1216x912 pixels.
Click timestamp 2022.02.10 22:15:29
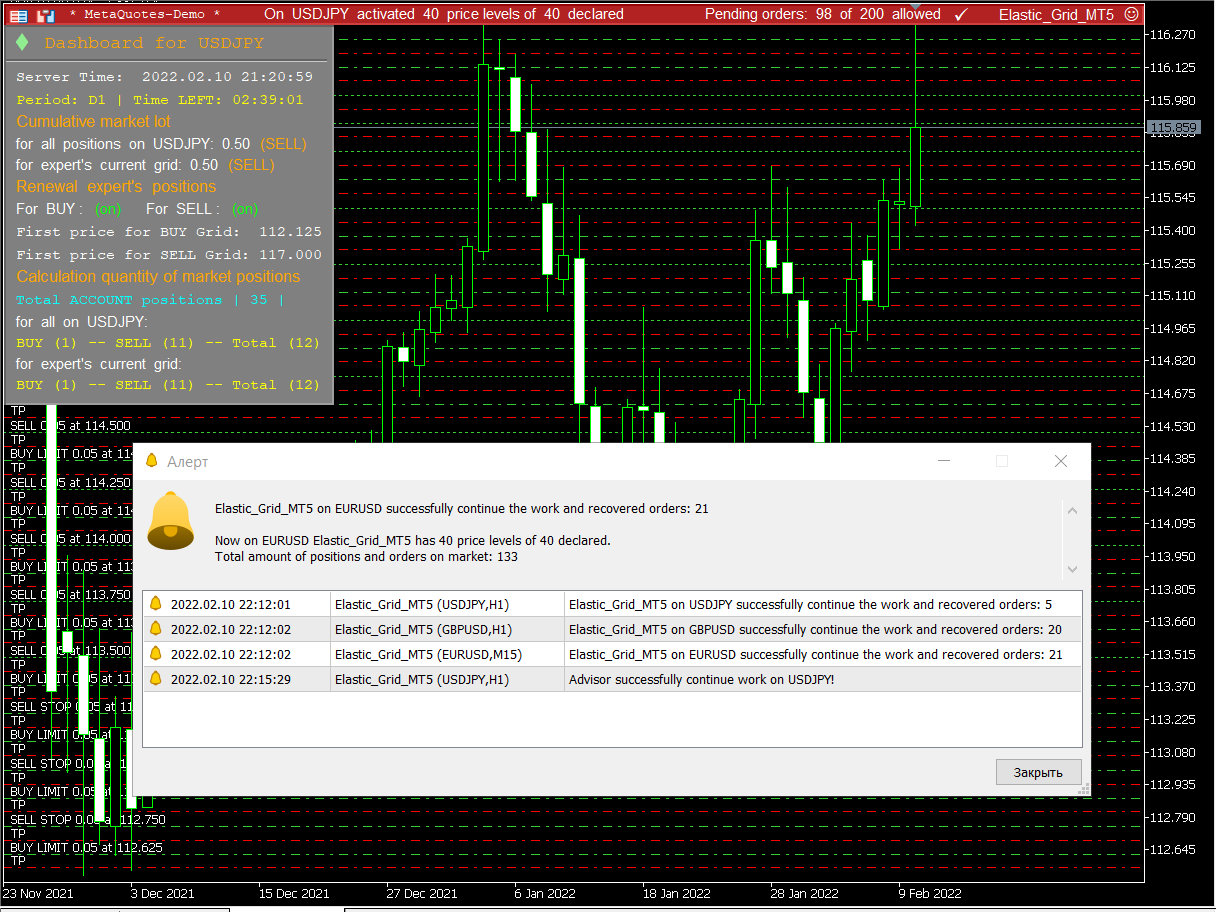[230, 679]
